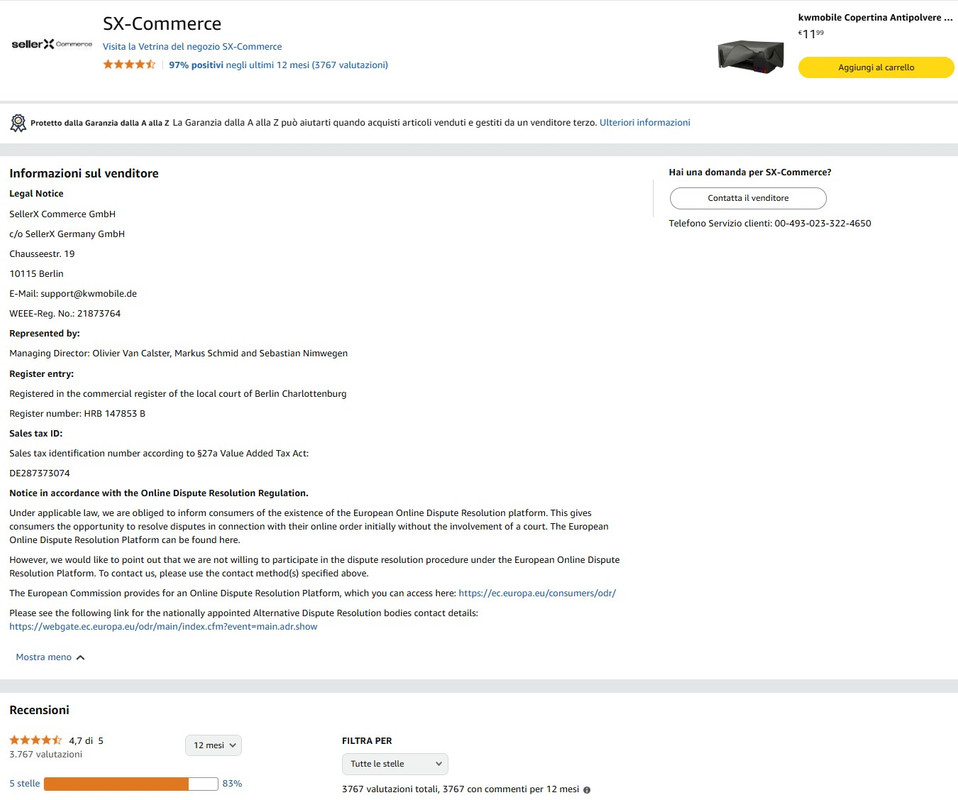Click the c/o SellerX Germany GmbH line
Image resolution: width=958 pixels, height=800 pixels.
tap(67, 234)
